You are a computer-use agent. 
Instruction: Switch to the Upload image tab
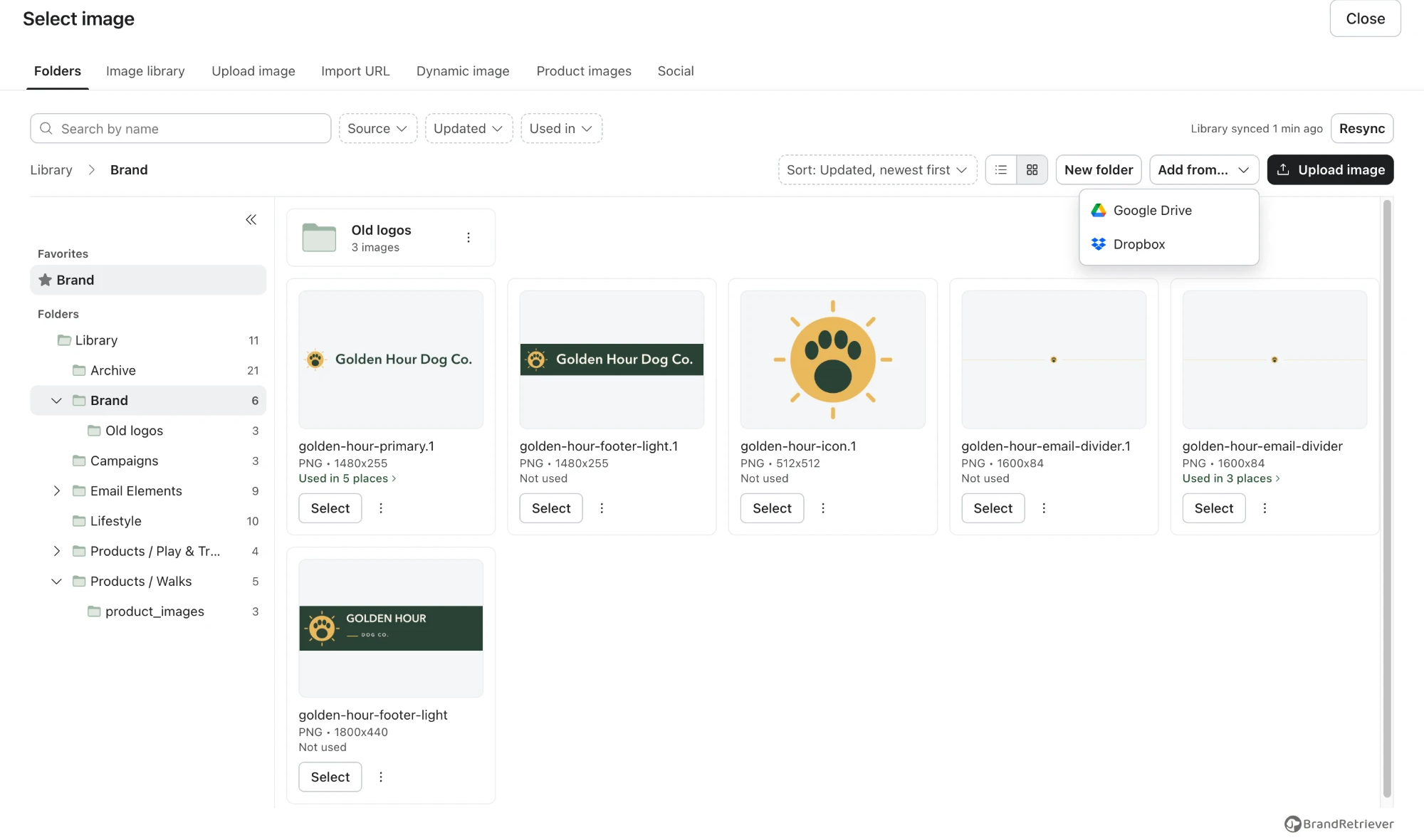pos(253,70)
